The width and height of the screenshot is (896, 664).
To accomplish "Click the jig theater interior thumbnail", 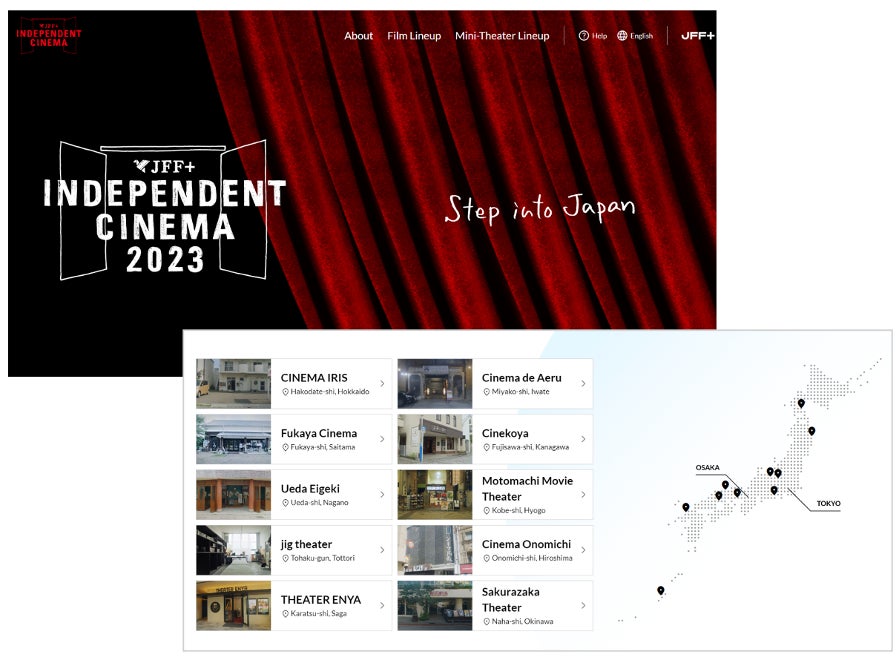I will (233, 550).
